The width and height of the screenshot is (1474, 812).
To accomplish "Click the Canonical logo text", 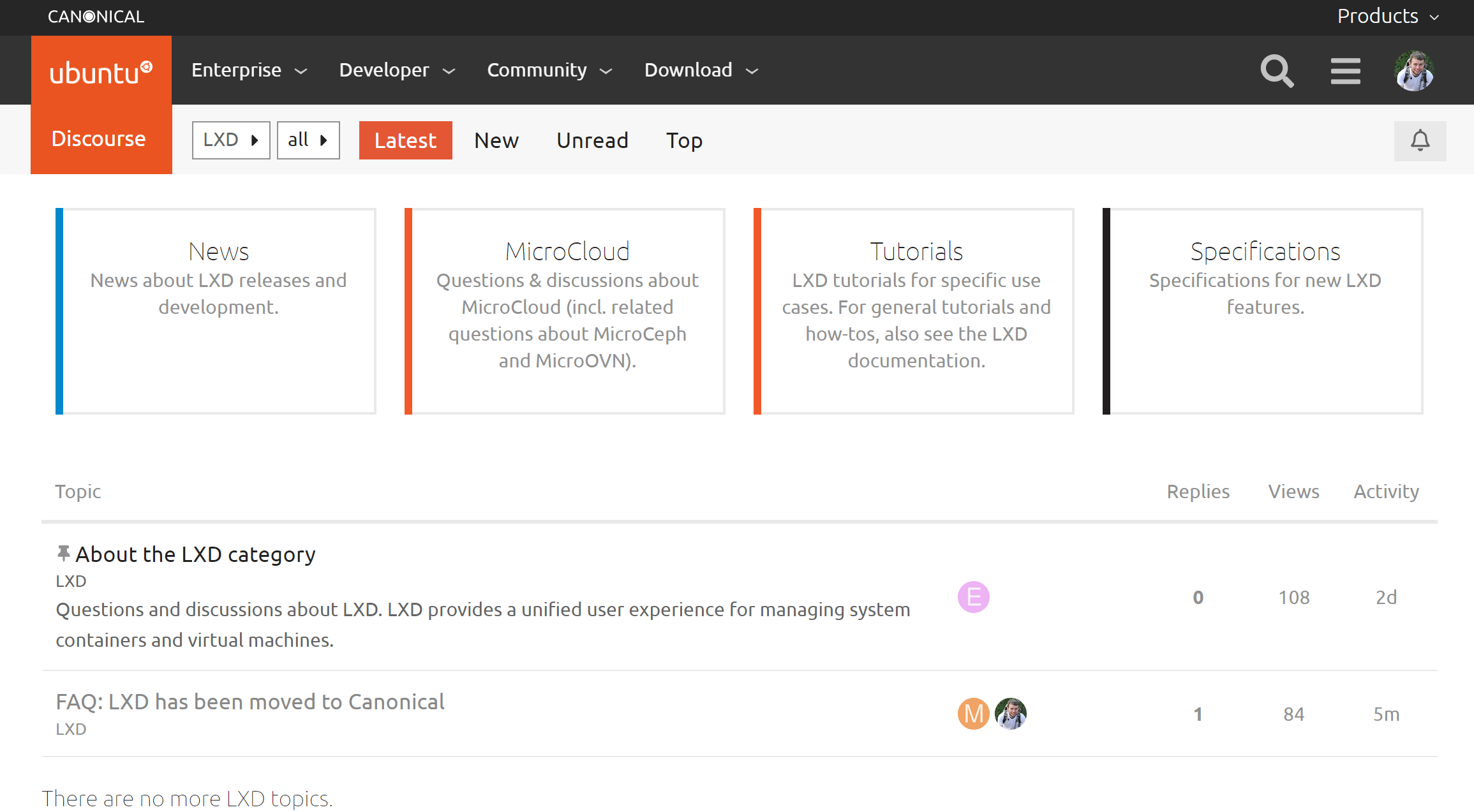I will click(96, 17).
